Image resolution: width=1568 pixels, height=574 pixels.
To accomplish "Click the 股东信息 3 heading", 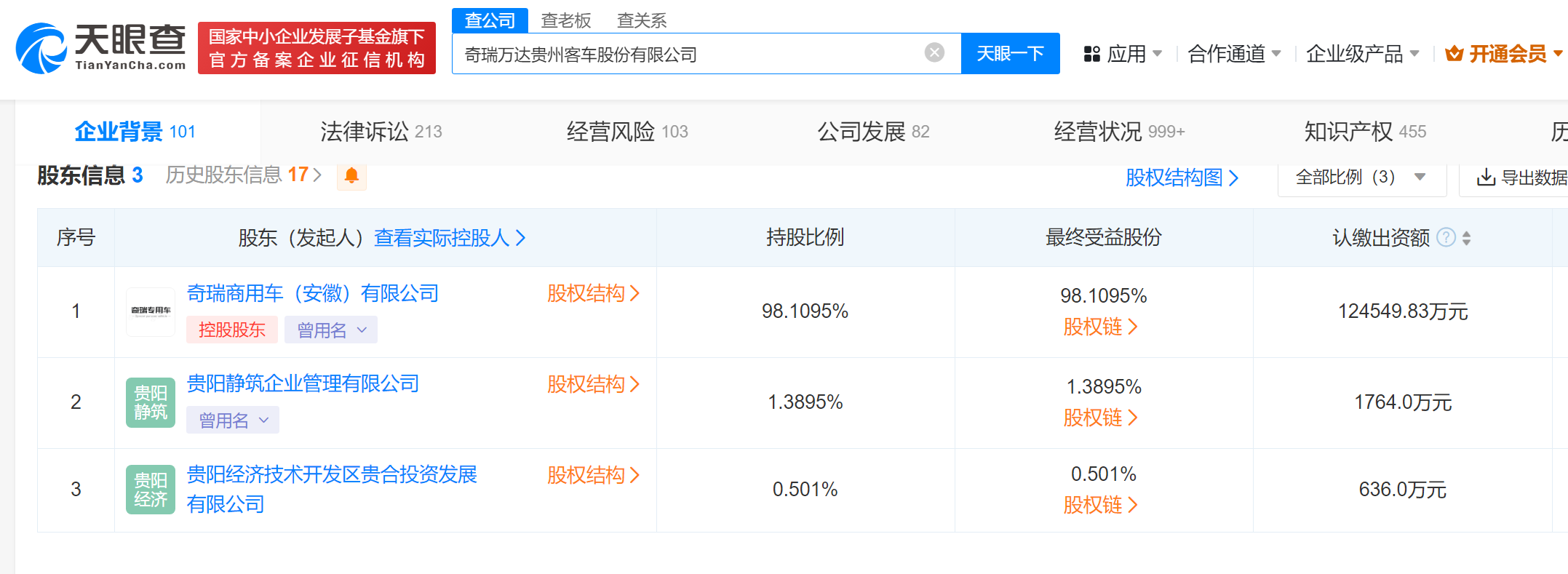I will 90,175.
